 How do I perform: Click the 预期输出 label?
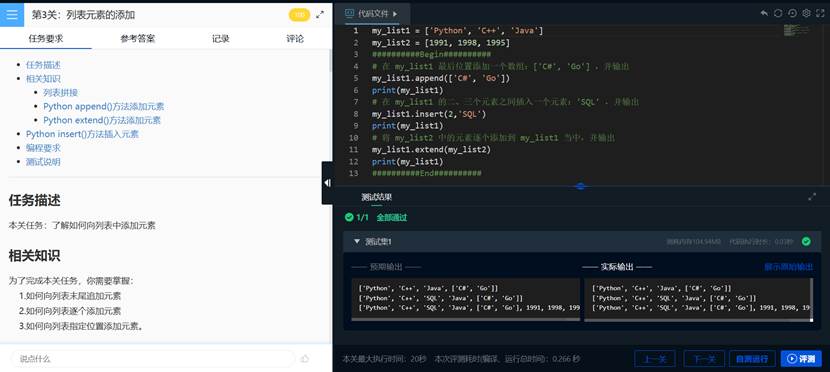tap(386, 267)
